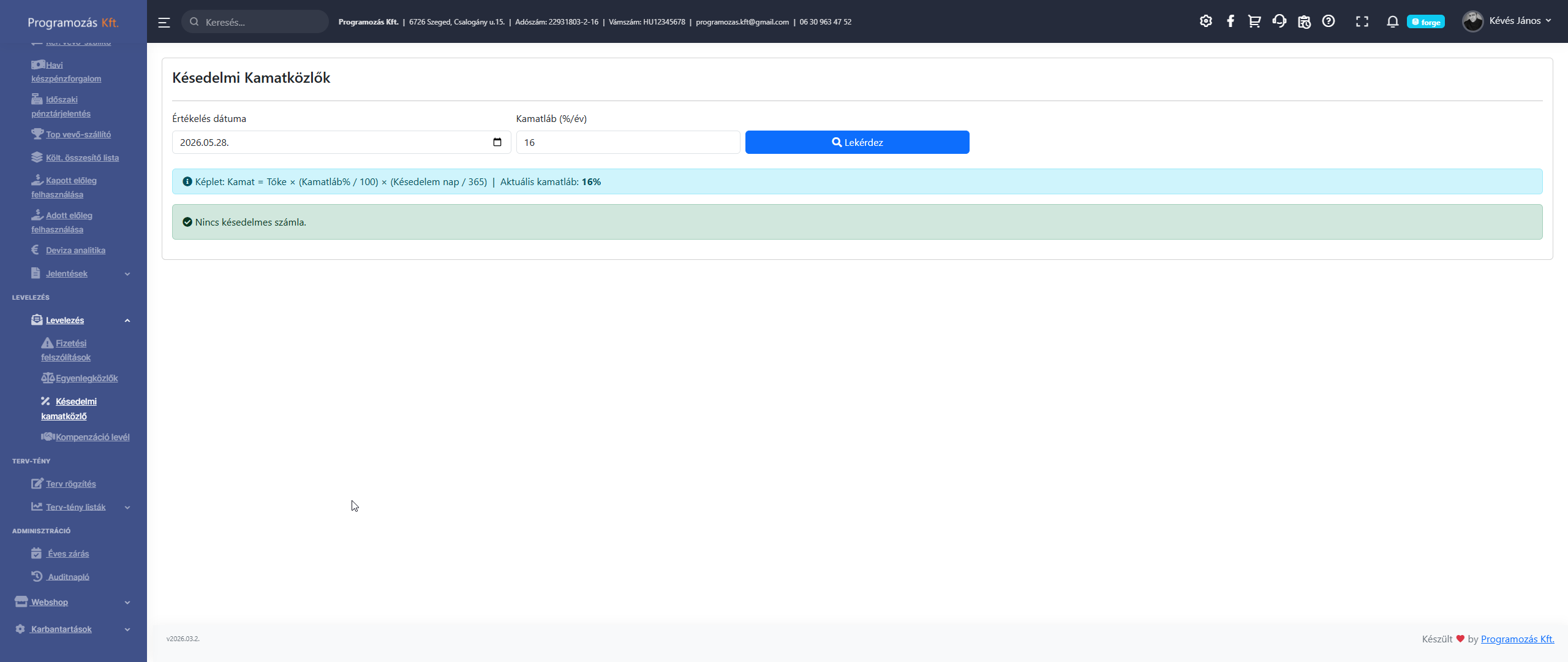1568x662 pixels.
Task: Click the envelope icon of Levelezés
Action: 37,319
